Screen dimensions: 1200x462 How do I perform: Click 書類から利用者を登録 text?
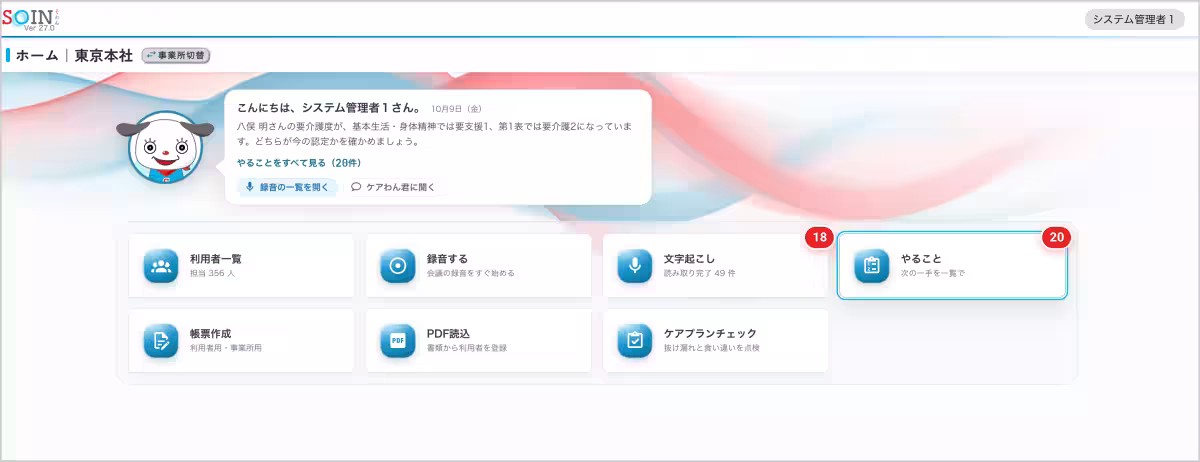(467, 348)
